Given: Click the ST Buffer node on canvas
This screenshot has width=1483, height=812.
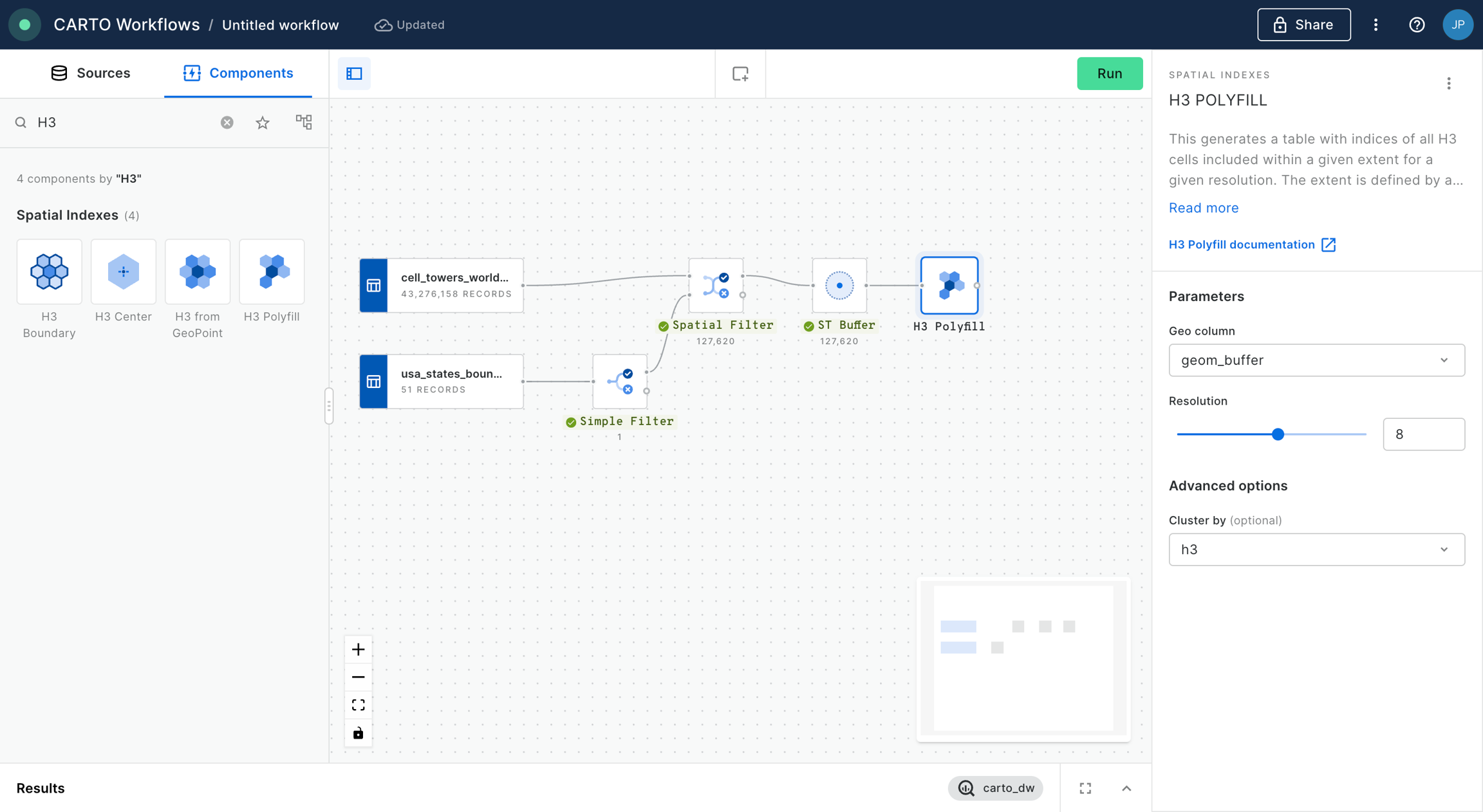Looking at the screenshot, I should [839, 286].
